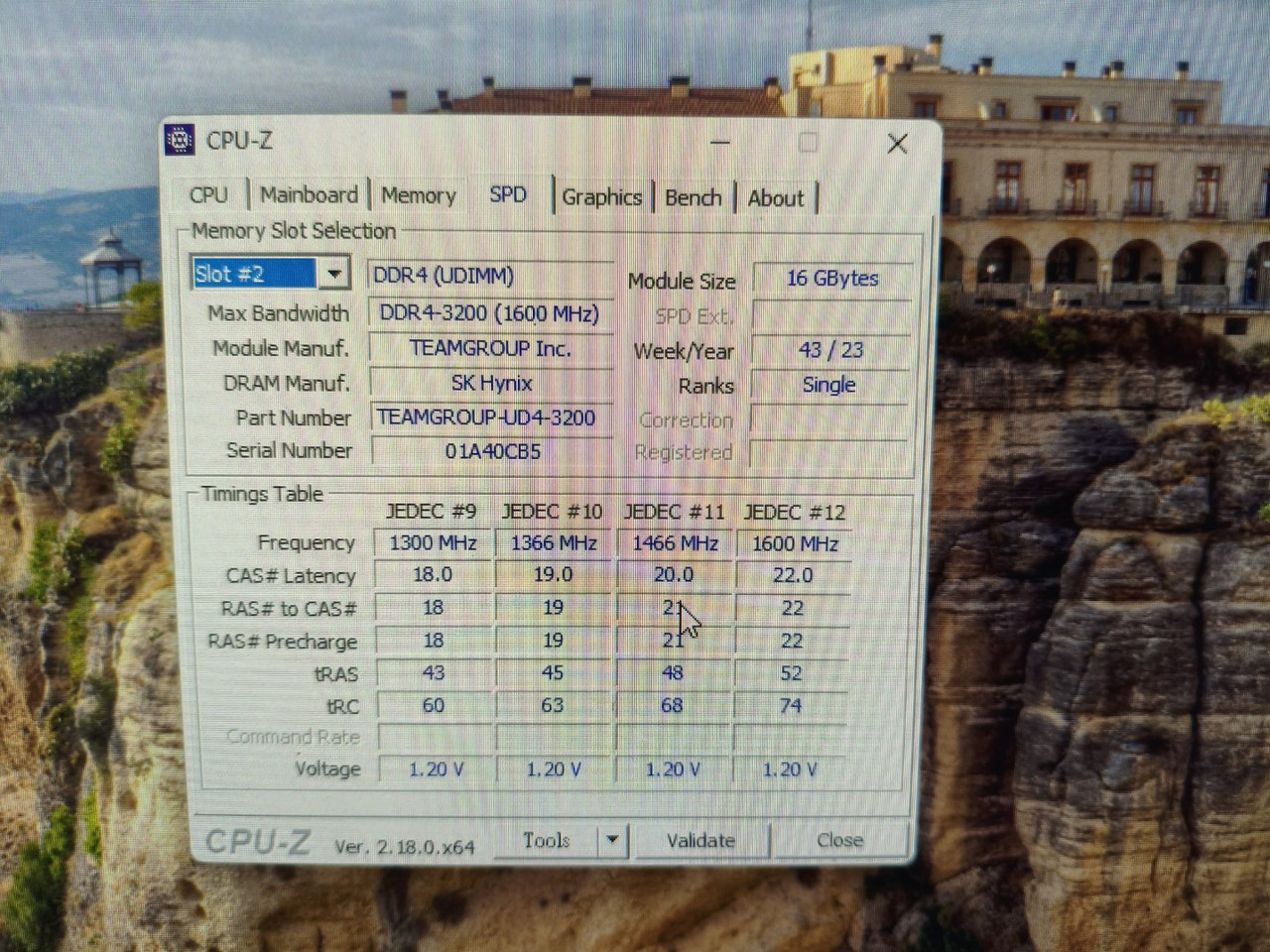1270x952 pixels.
Task: Click the 1300 MHz frequency cell
Action: click(433, 542)
